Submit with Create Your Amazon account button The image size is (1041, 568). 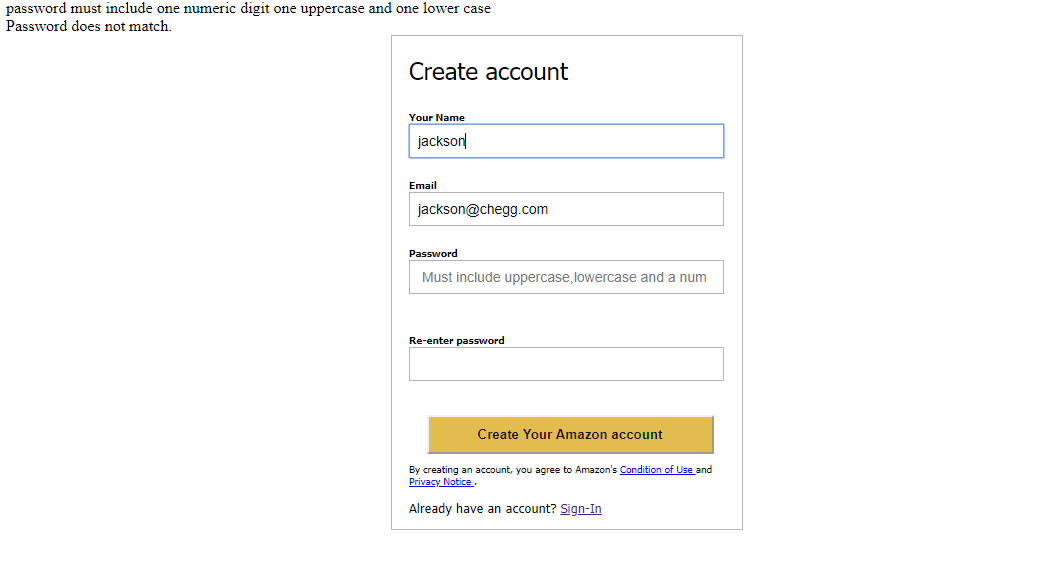[570, 435]
